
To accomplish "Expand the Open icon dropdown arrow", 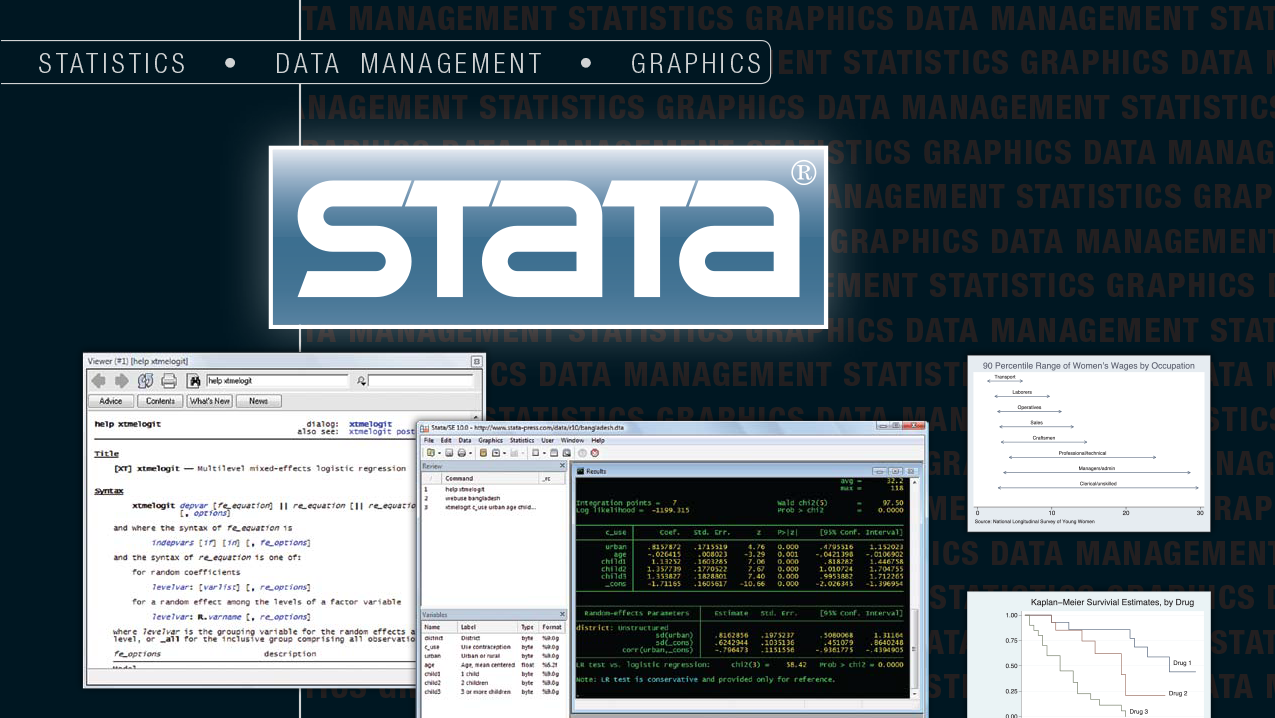I will pos(439,453).
